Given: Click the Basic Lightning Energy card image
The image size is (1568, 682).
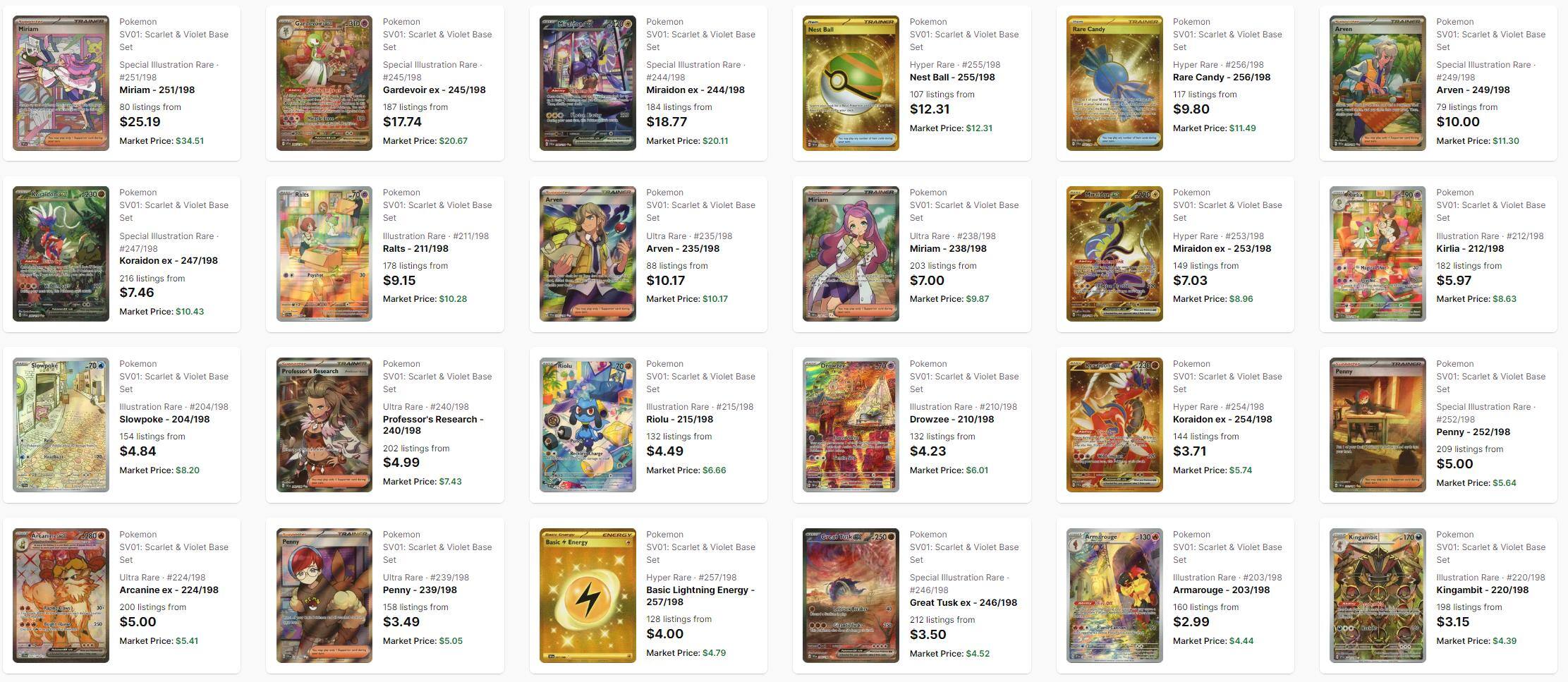Looking at the screenshot, I should point(588,595).
